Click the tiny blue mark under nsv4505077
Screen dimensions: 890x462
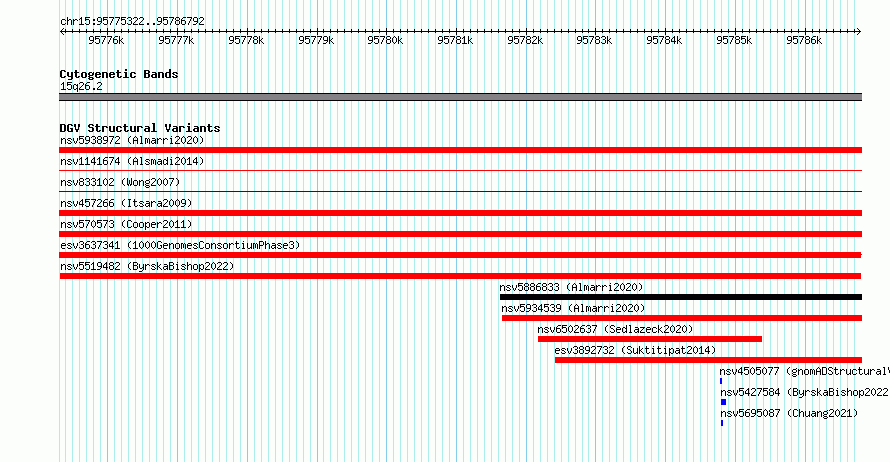pyautogui.click(x=721, y=381)
